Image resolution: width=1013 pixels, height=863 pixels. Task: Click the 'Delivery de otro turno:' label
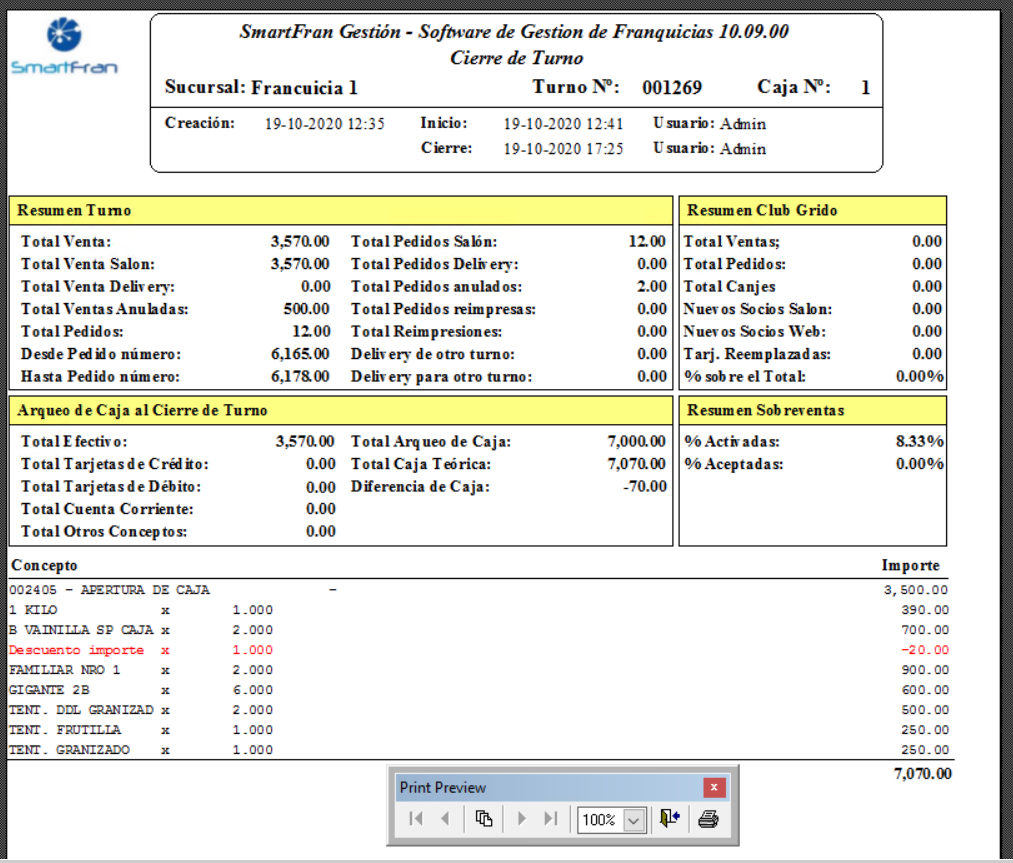click(433, 354)
